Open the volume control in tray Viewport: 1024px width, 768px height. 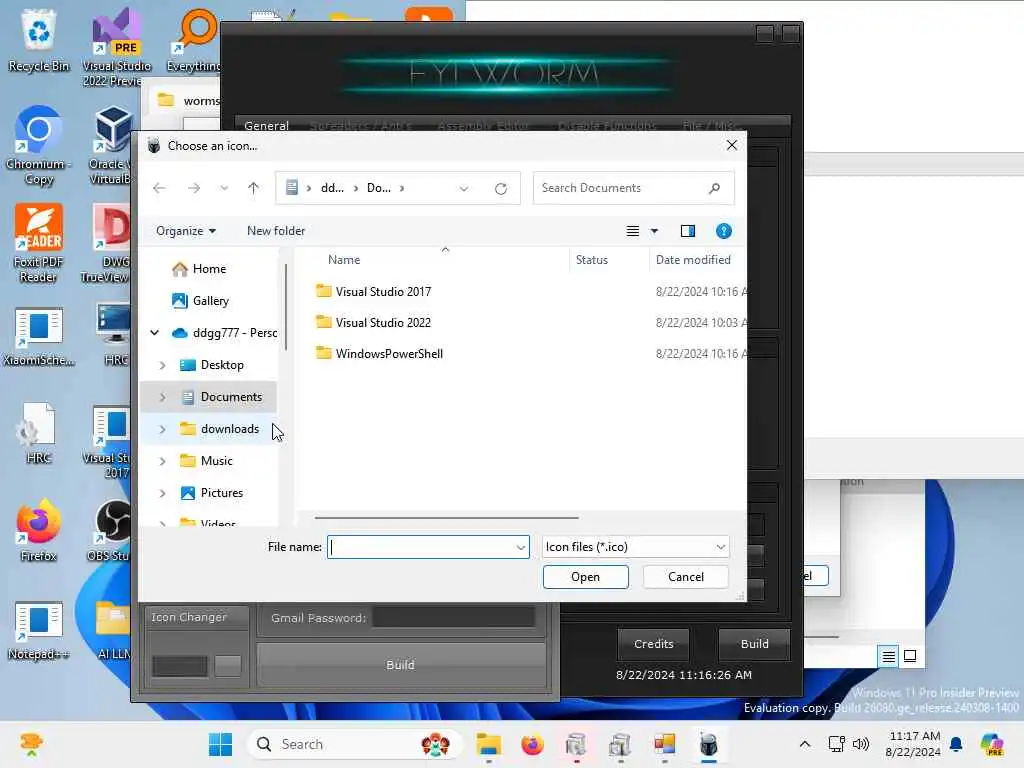pyautogui.click(x=861, y=744)
